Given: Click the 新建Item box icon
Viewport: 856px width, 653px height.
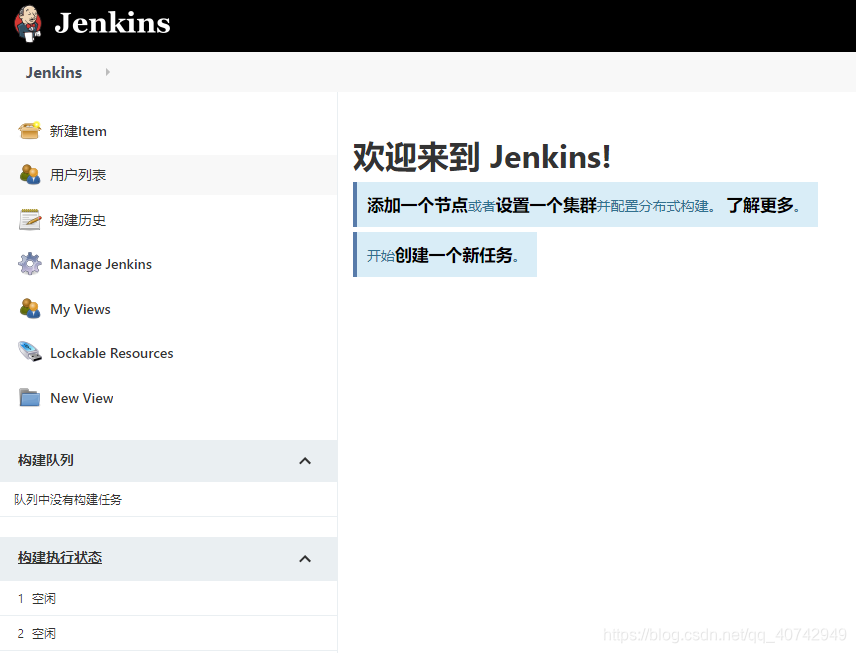Looking at the screenshot, I should pyautogui.click(x=29, y=130).
